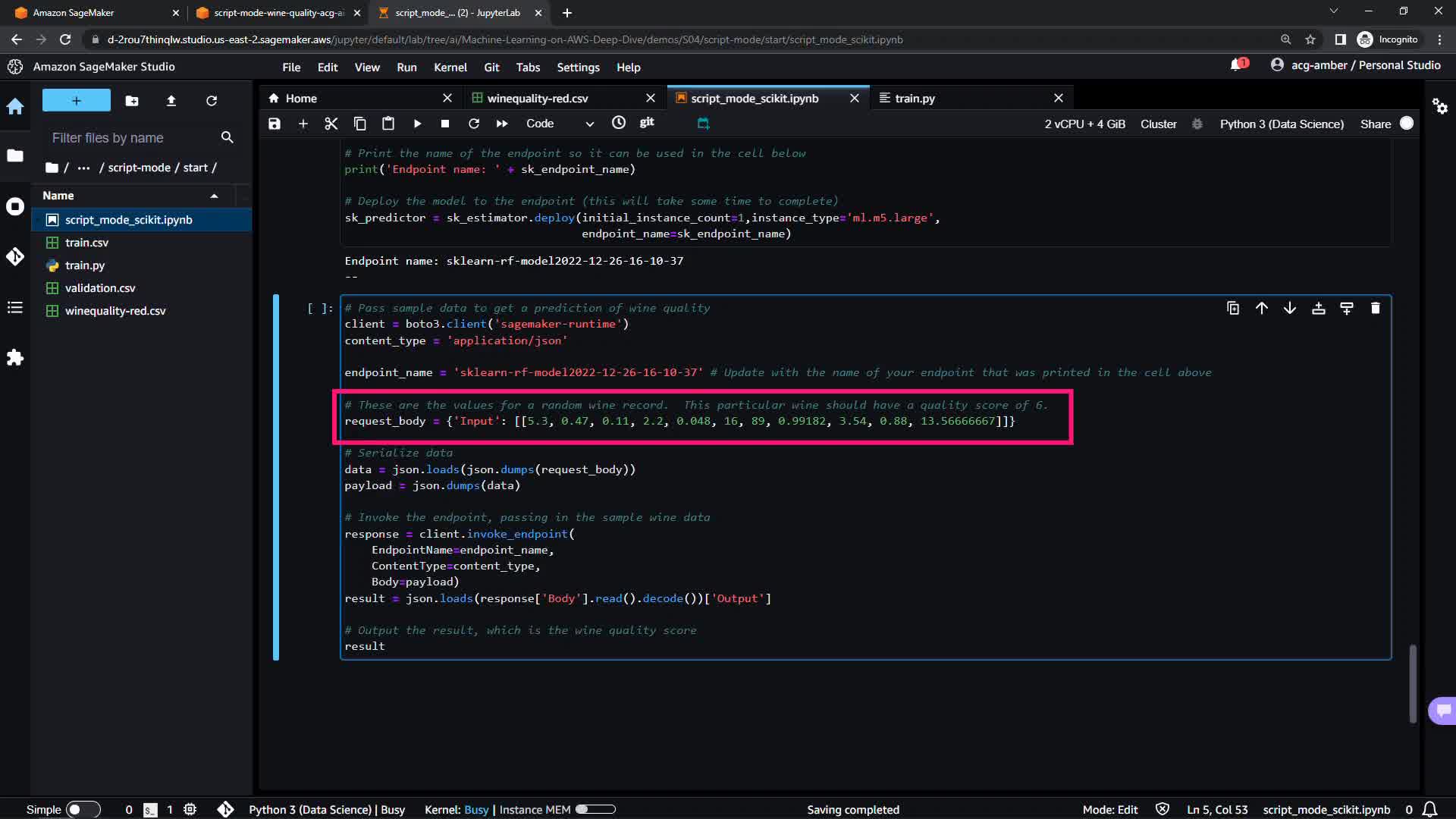Open the cell type Code dropdown

(x=560, y=124)
